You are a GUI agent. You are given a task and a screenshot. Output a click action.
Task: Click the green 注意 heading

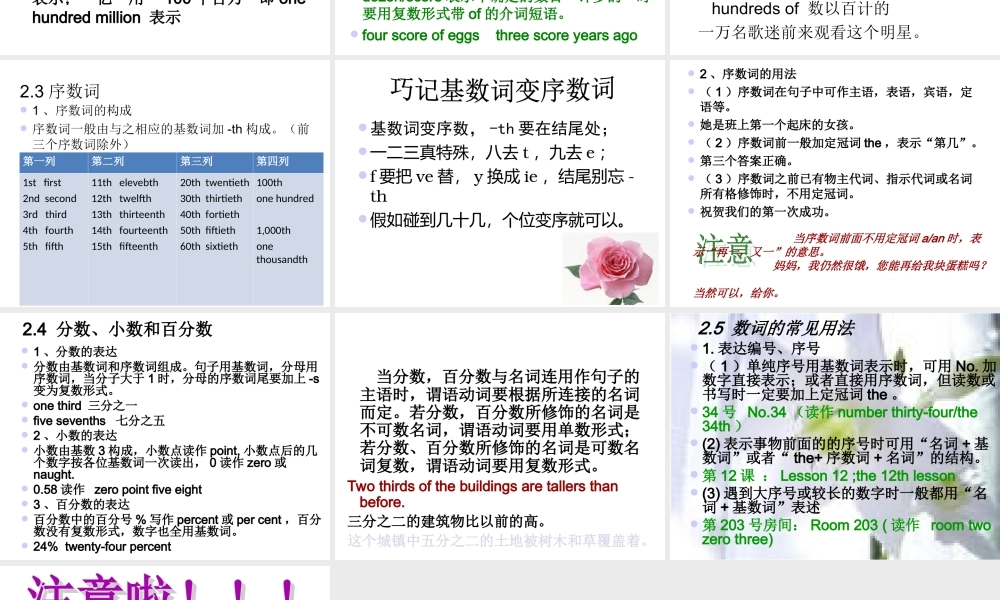(x=724, y=249)
